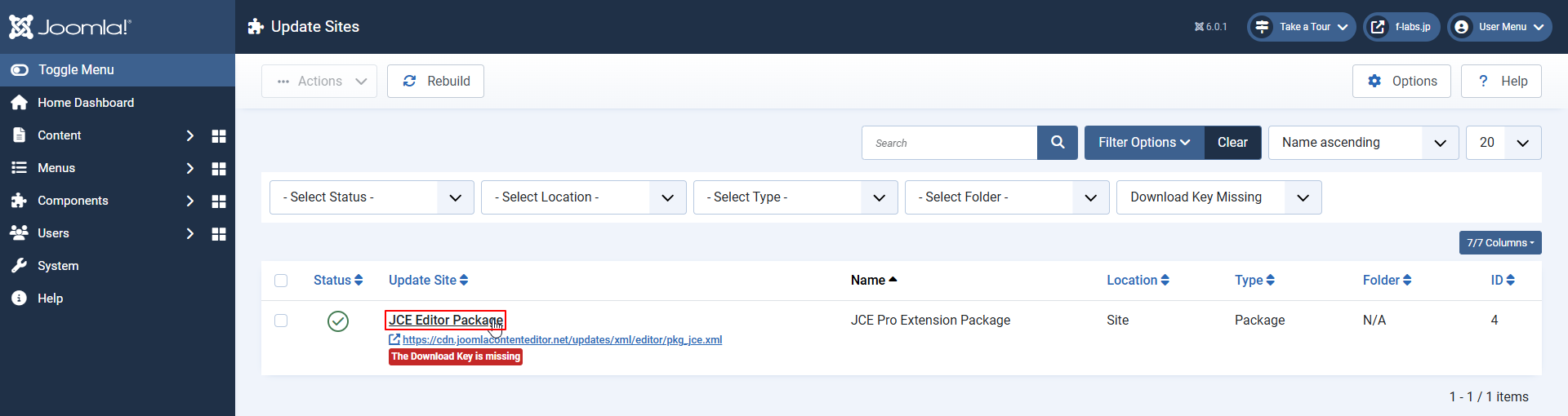The width and height of the screenshot is (1568, 416).
Task: Click the Joomla logo
Action: click(69, 27)
